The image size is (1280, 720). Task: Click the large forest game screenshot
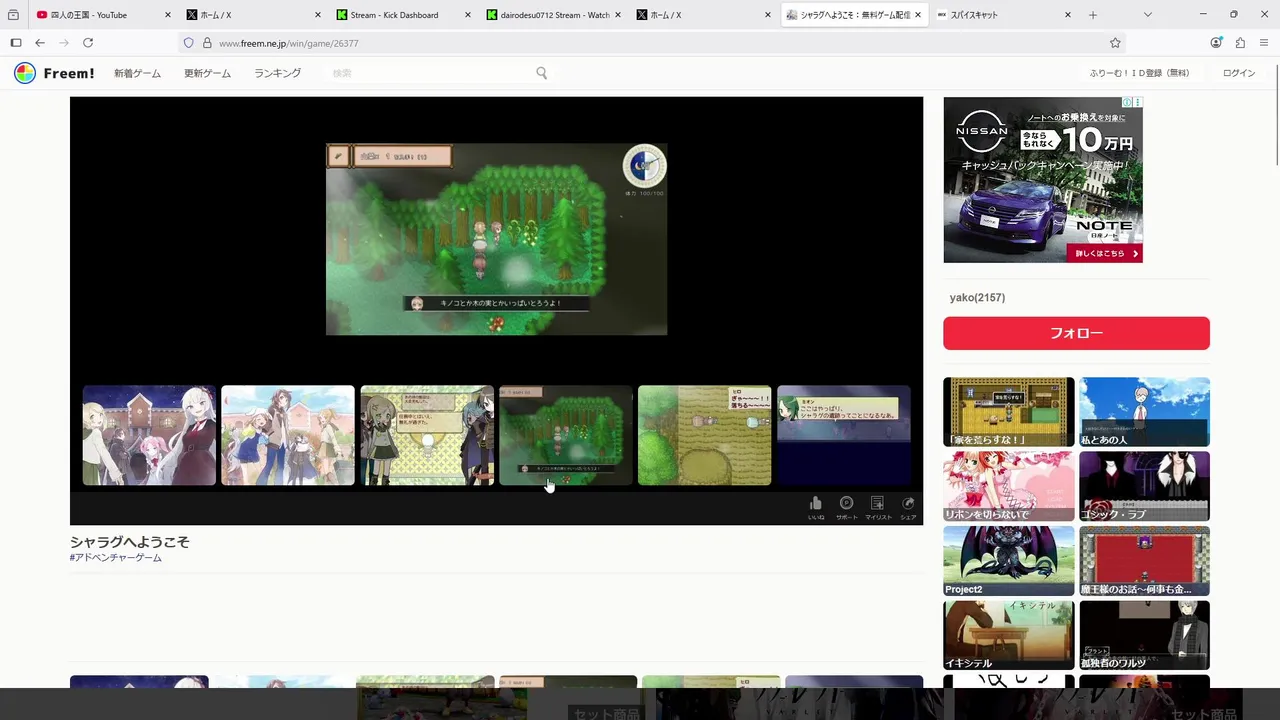pos(496,239)
